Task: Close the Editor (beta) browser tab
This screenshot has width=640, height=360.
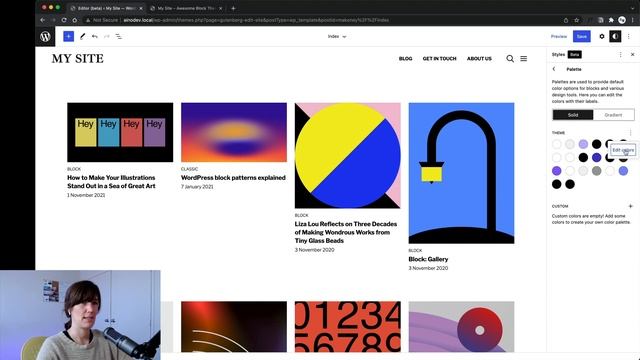Action: click(141, 8)
